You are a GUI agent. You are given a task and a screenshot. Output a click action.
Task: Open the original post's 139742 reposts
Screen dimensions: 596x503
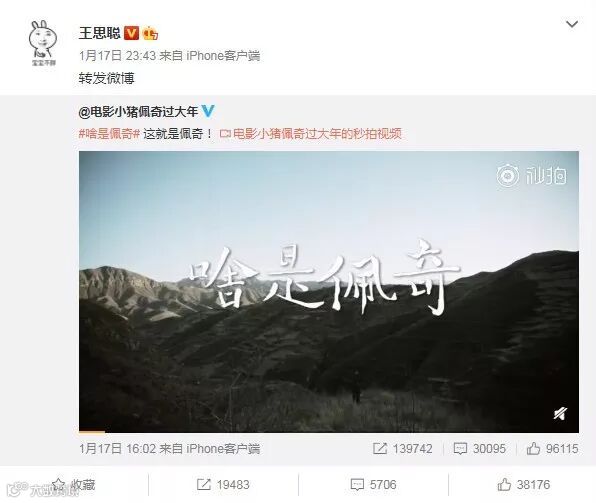403,449
